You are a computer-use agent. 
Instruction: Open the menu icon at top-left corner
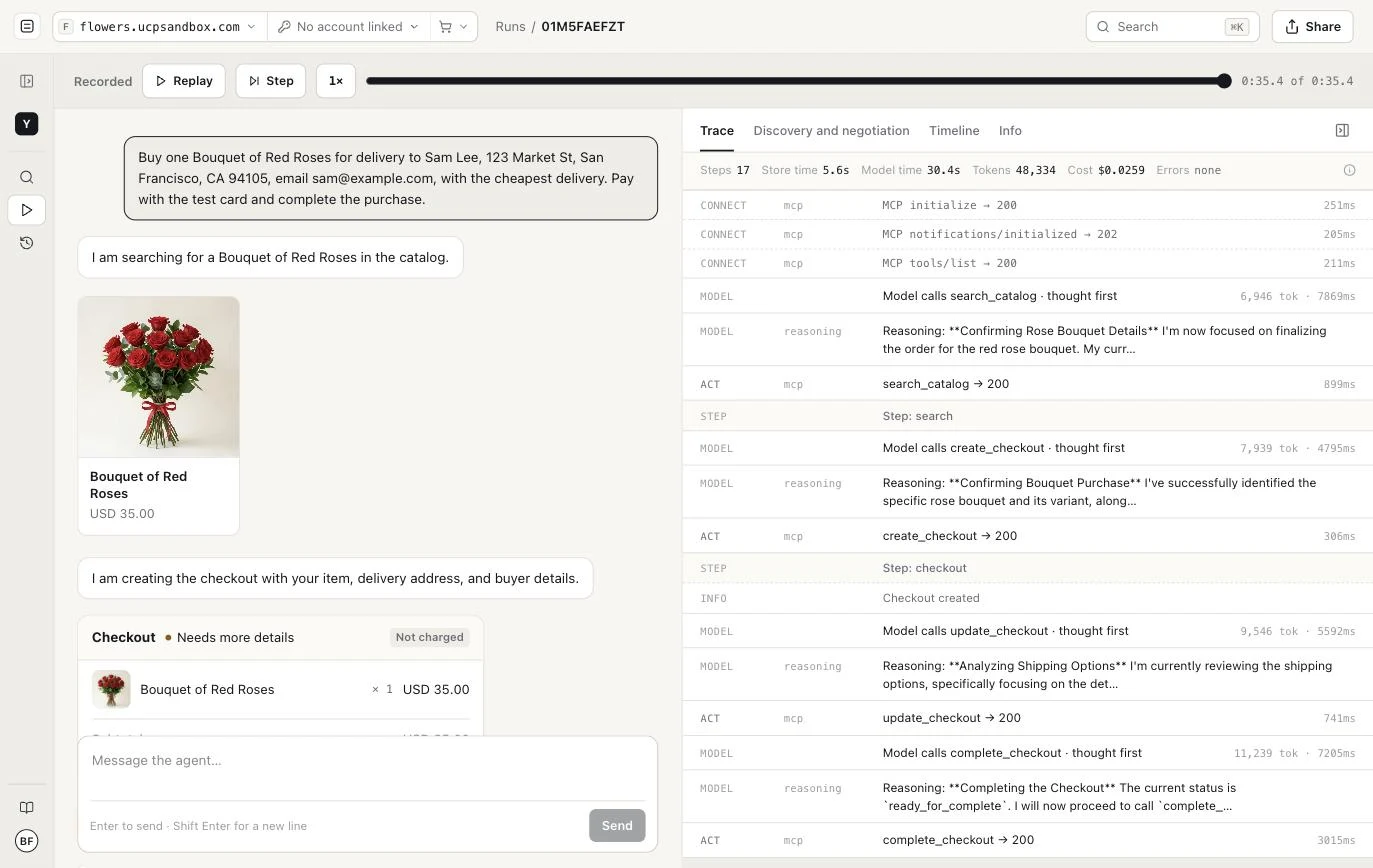tap(27, 27)
